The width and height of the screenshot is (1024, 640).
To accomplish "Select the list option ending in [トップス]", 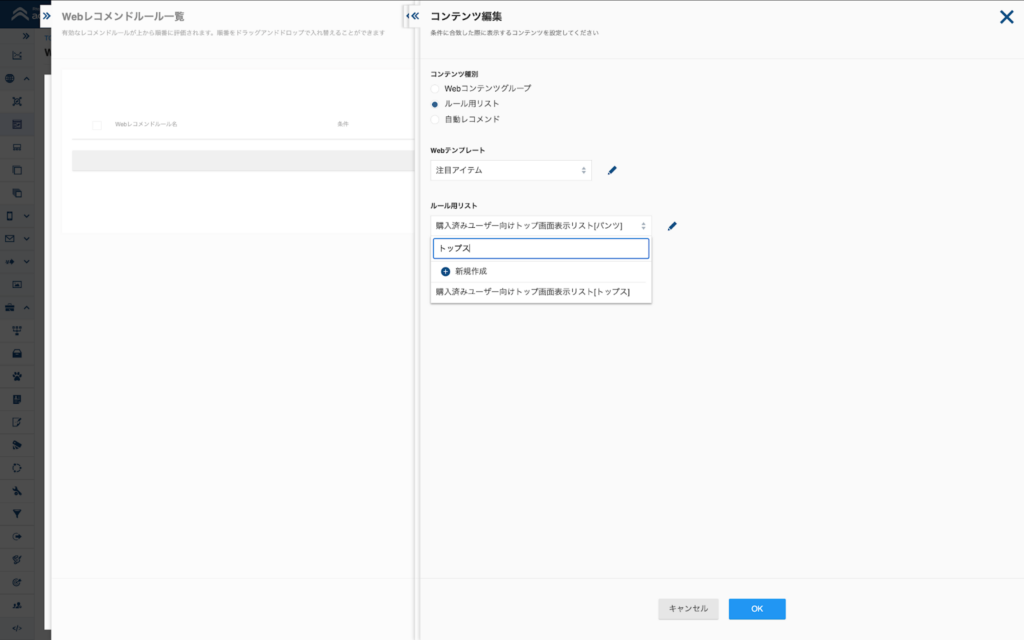I will [x=532, y=292].
